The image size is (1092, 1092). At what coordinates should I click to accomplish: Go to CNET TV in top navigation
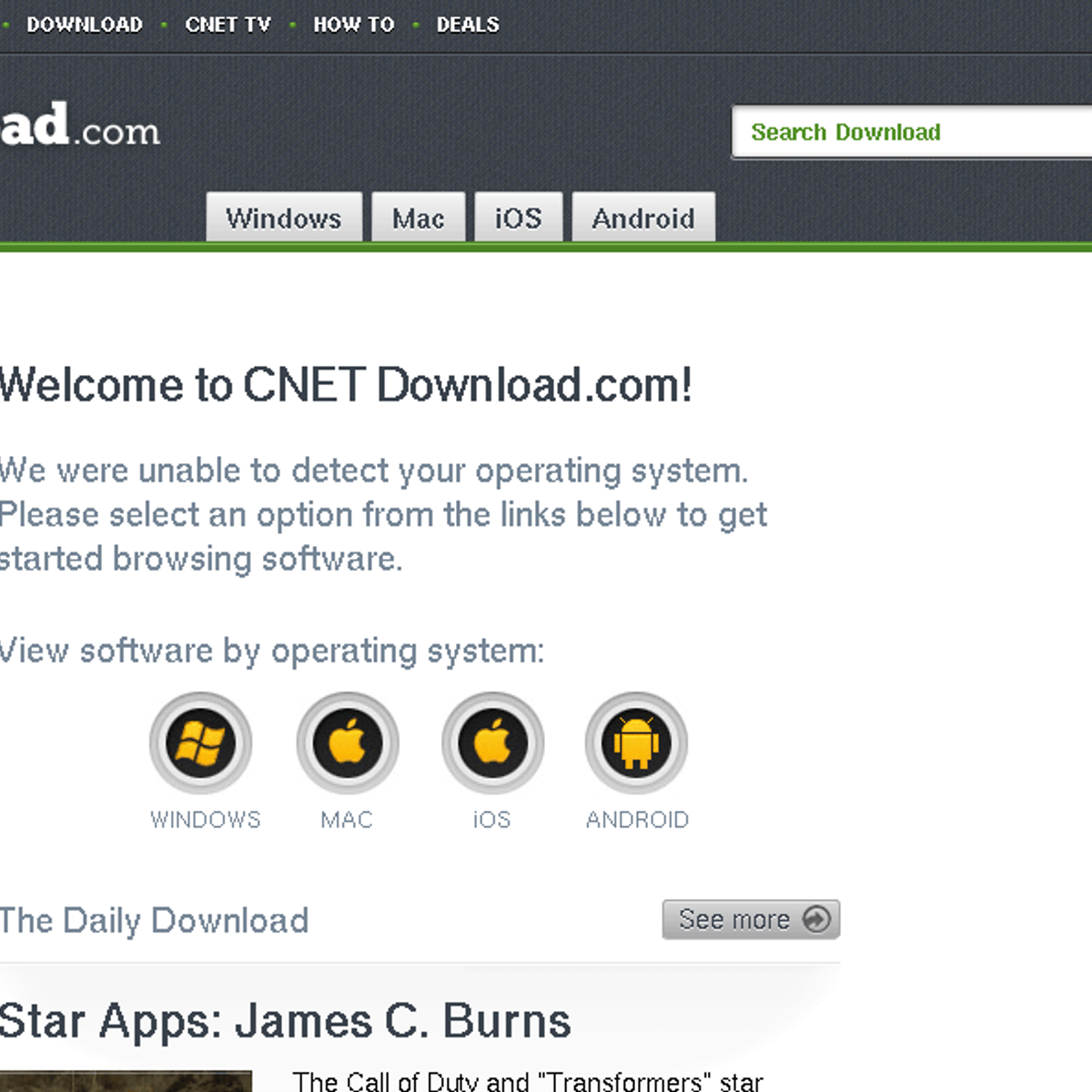[x=228, y=25]
